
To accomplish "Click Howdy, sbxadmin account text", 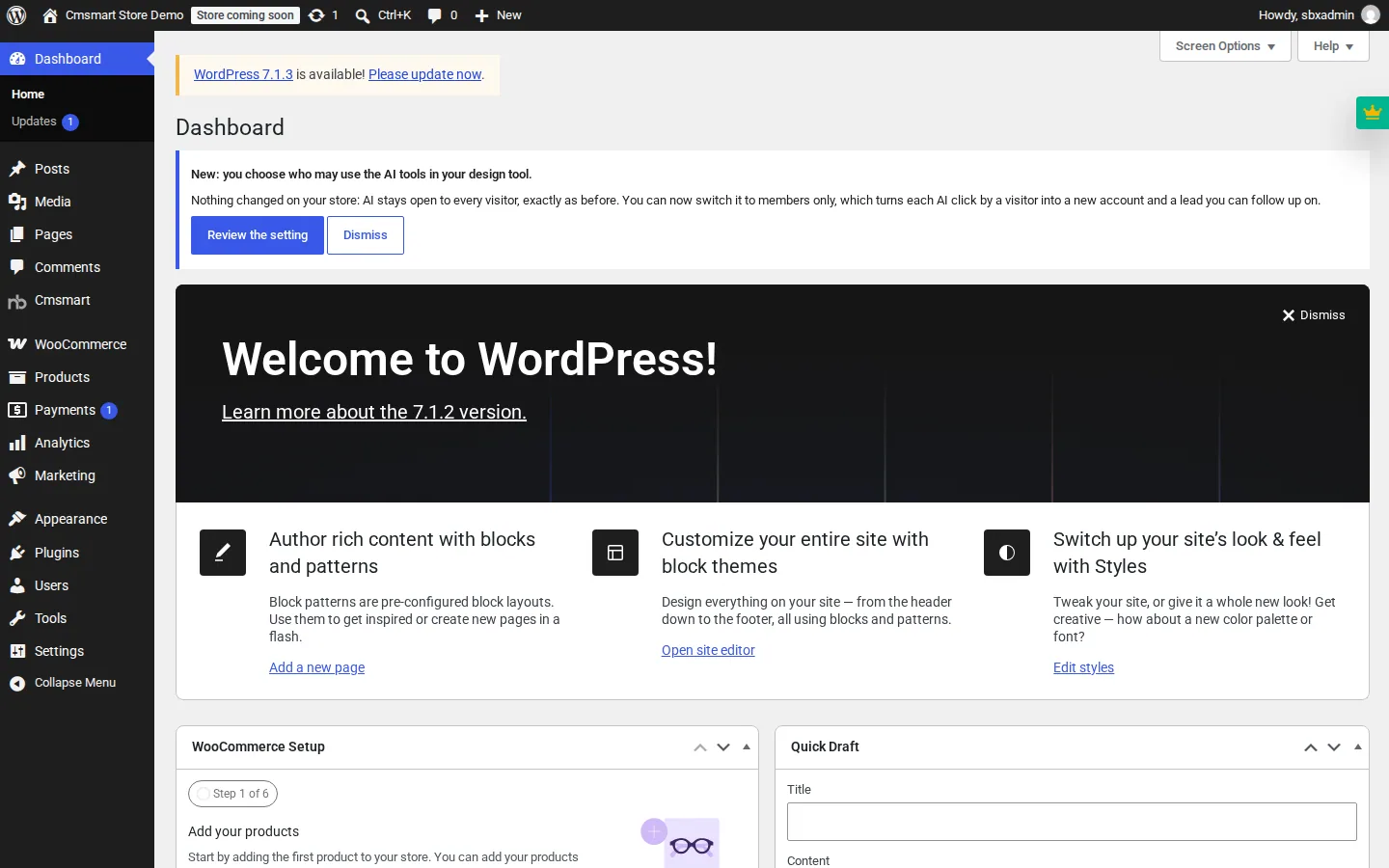I will tap(1306, 15).
